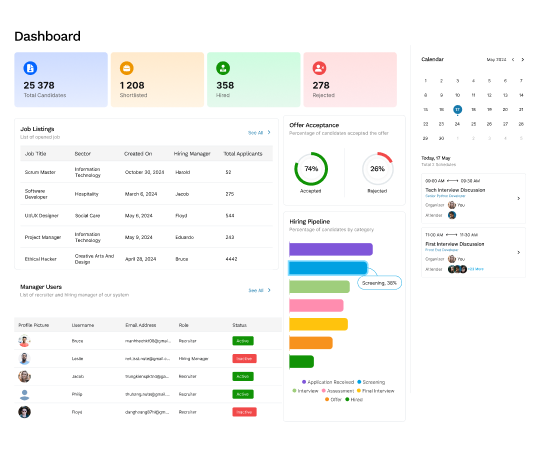544x456 pixels.
Task: Click the red Rejected person icon
Action: [x=319, y=68]
